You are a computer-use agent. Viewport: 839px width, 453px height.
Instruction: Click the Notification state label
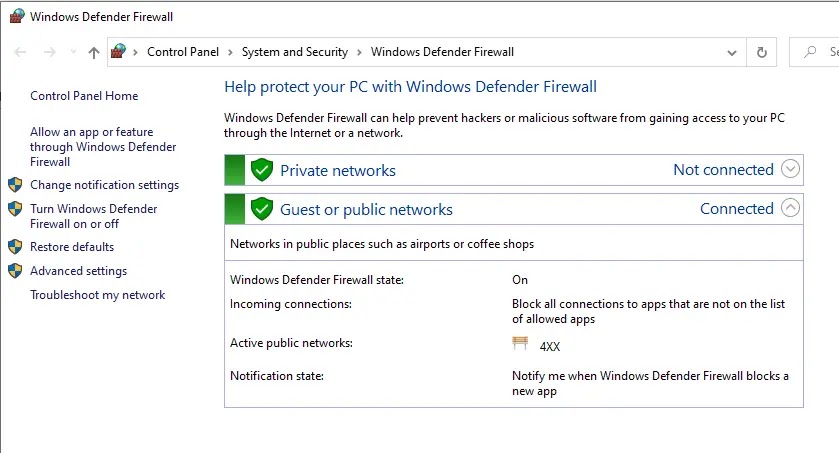click(277, 376)
